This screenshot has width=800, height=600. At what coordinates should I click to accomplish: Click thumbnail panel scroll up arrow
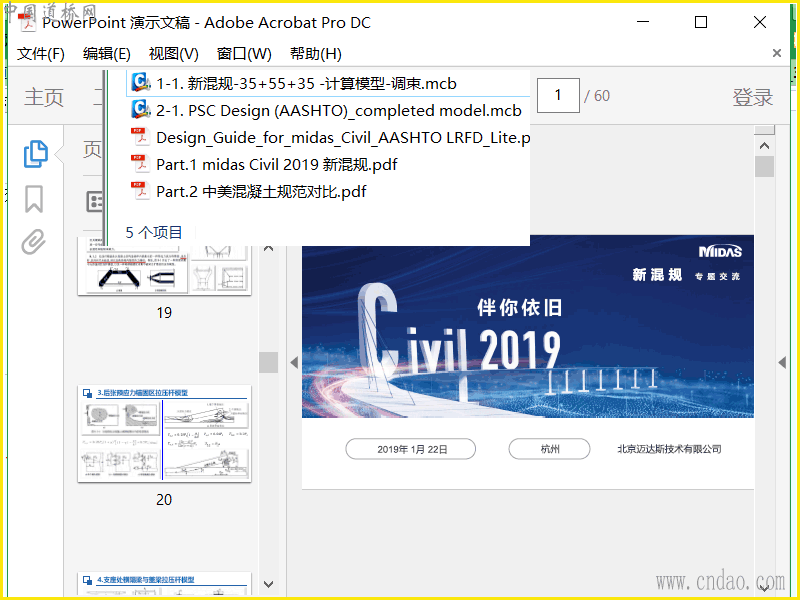click(x=269, y=248)
